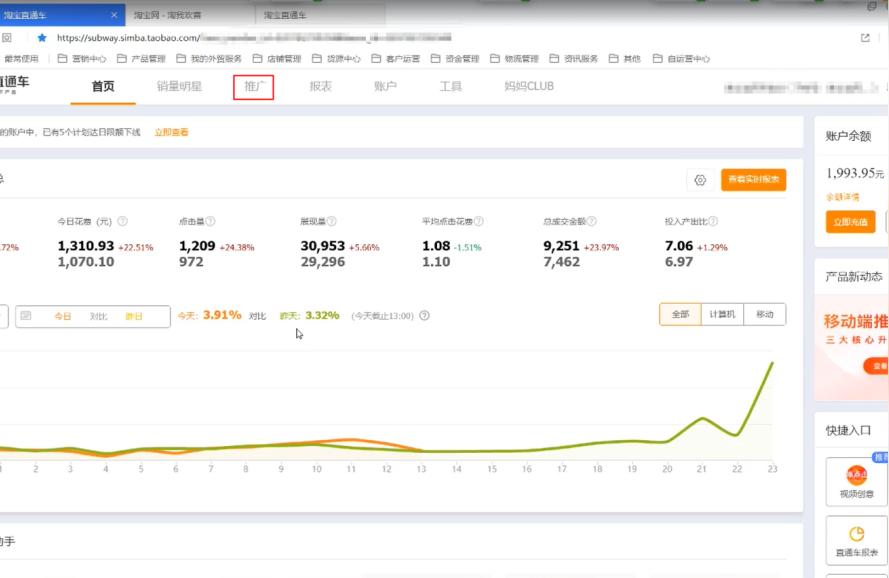Click 余额详情 link under balance
Image resolution: width=889 pixels, height=578 pixels.
click(x=843, y=197)
